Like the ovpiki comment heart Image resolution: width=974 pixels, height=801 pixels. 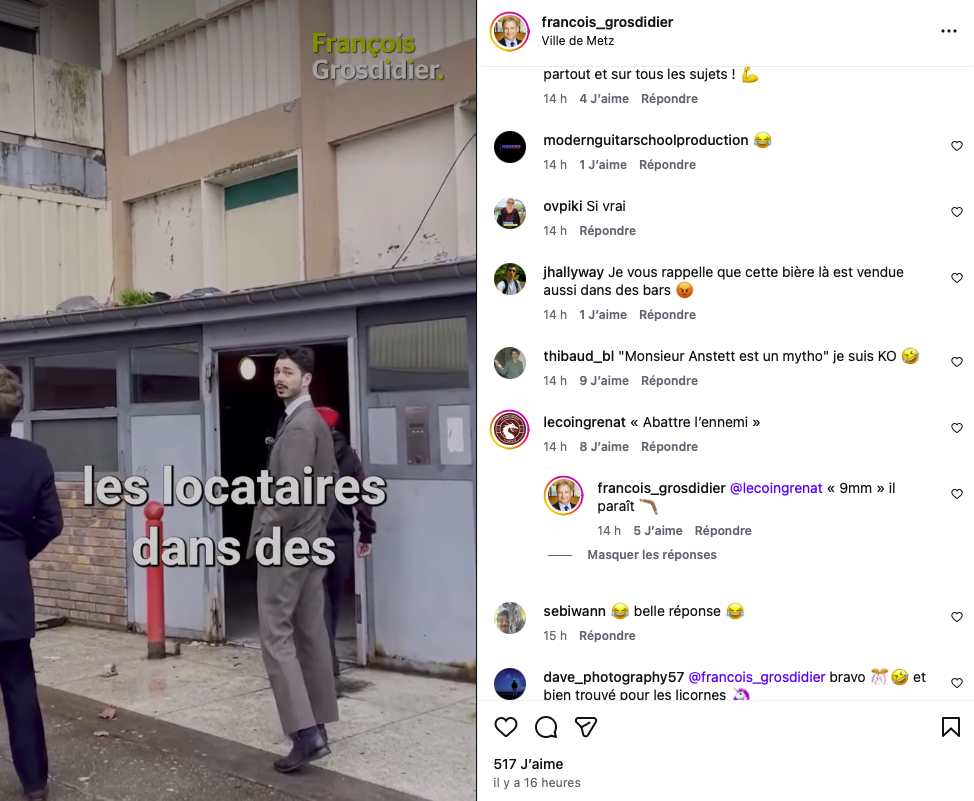point(957,212)
